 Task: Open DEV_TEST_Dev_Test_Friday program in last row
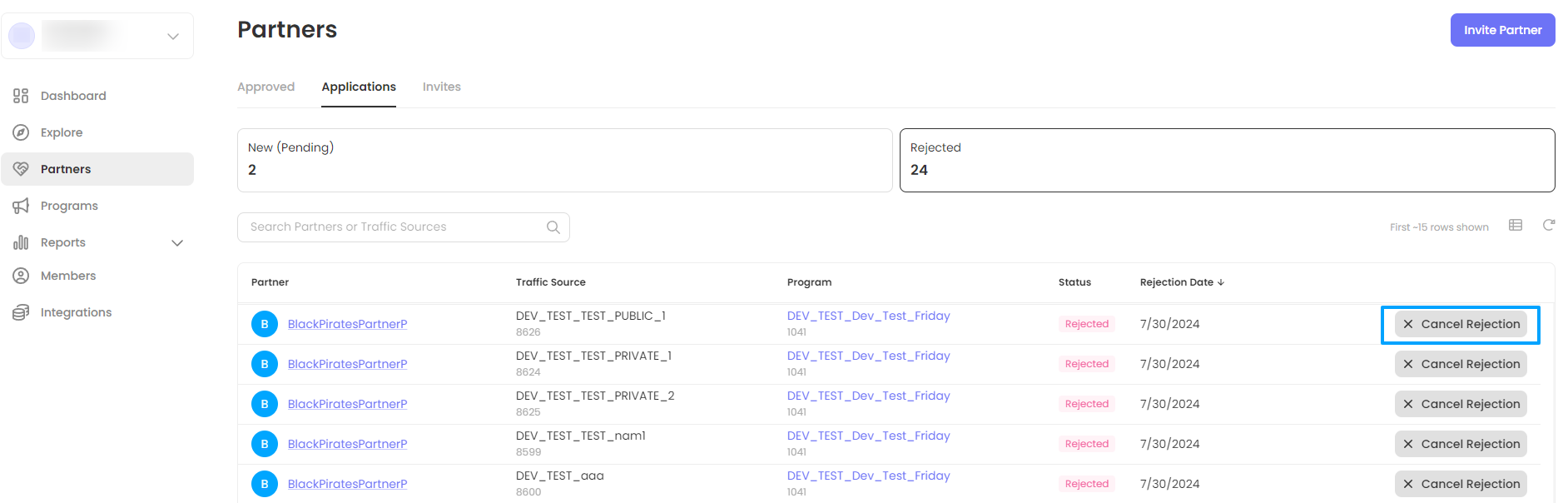(868, 476)
